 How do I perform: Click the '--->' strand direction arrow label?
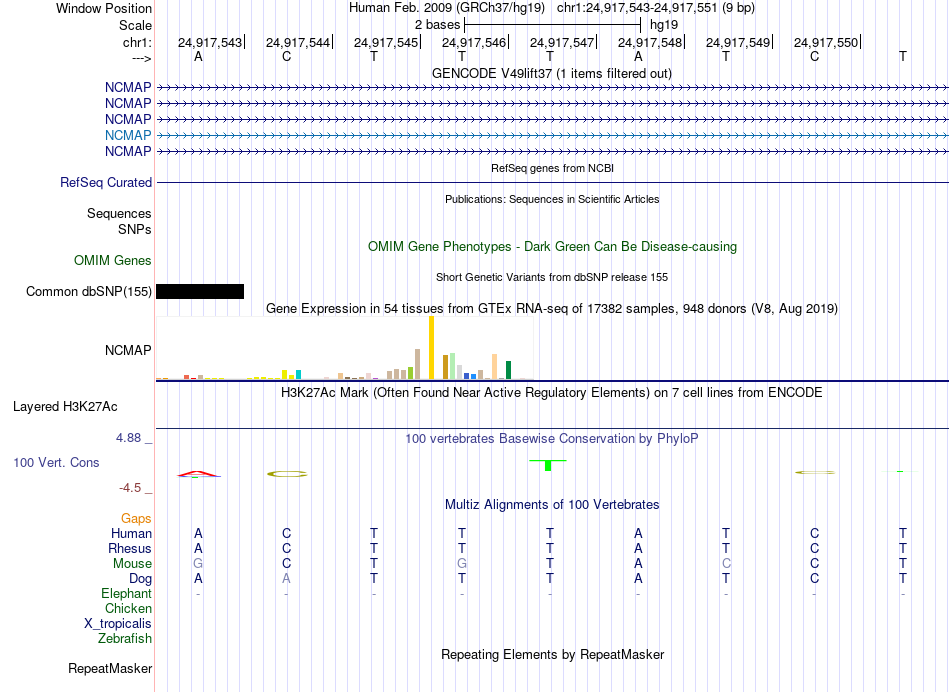141,58
